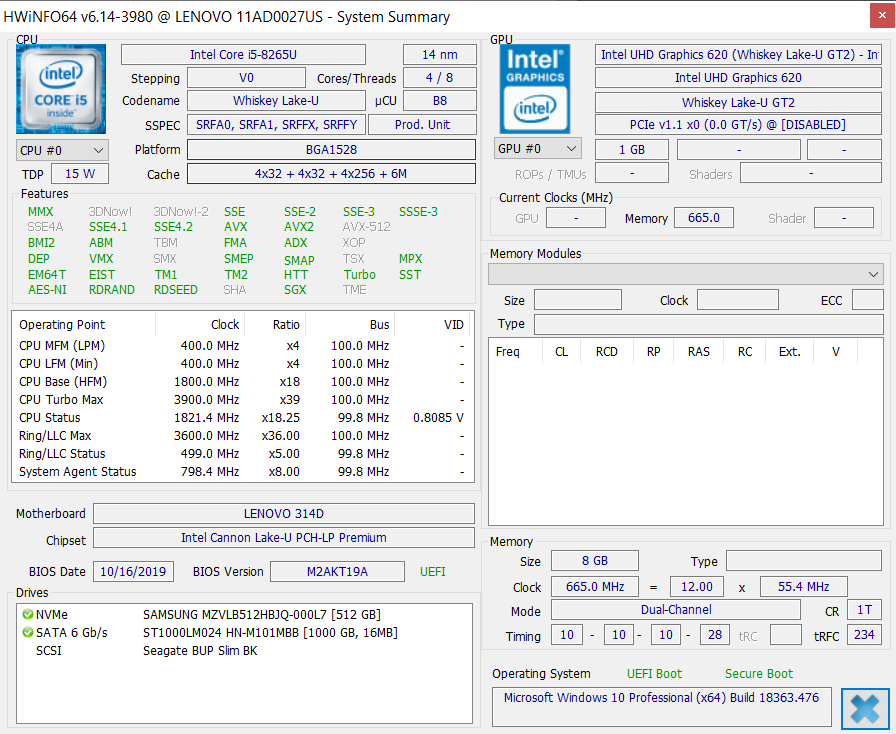Click the Intel Core i5-8265U name field
896x734 pixels.
coord(258,55)
